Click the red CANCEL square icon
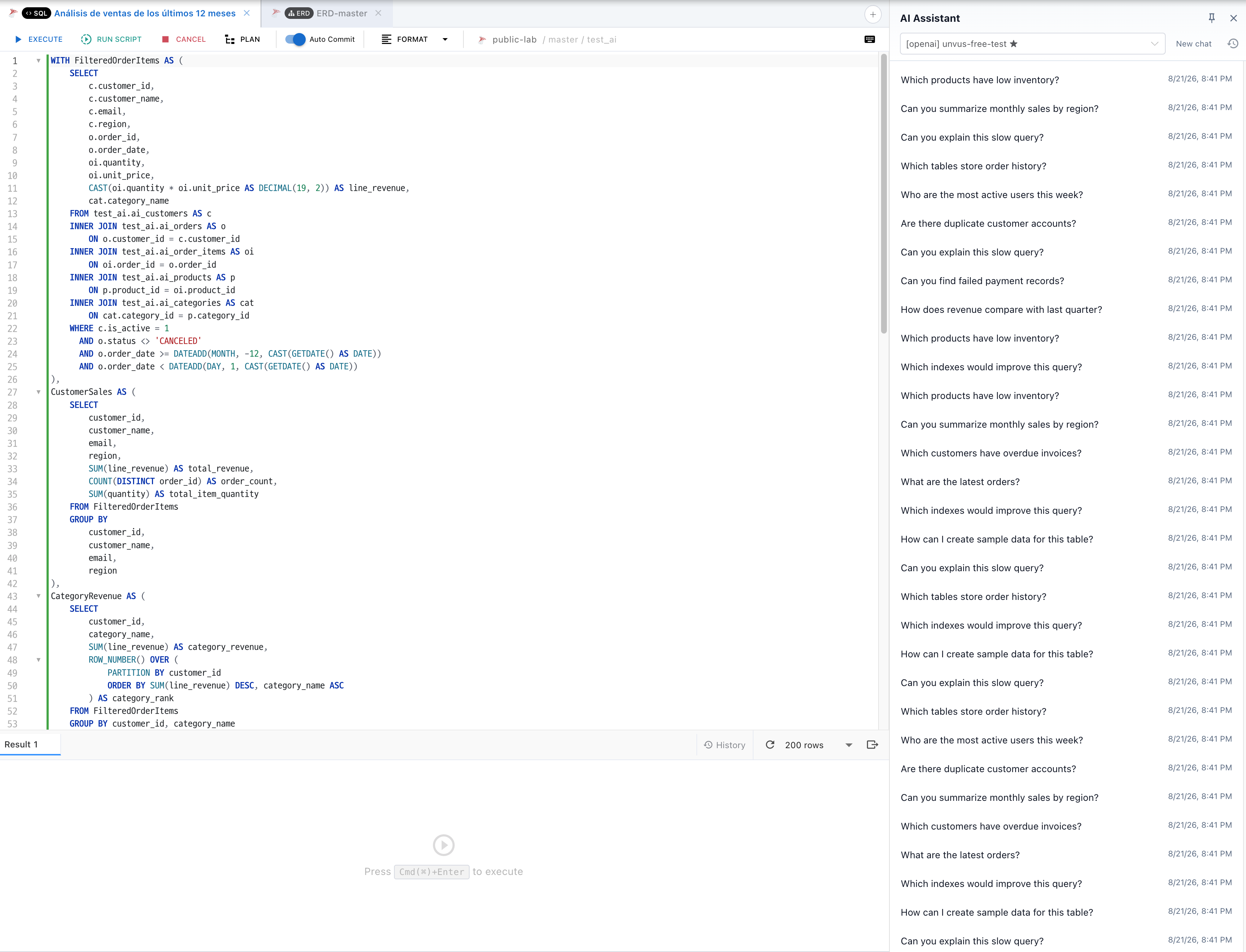 tap(165, 39)
